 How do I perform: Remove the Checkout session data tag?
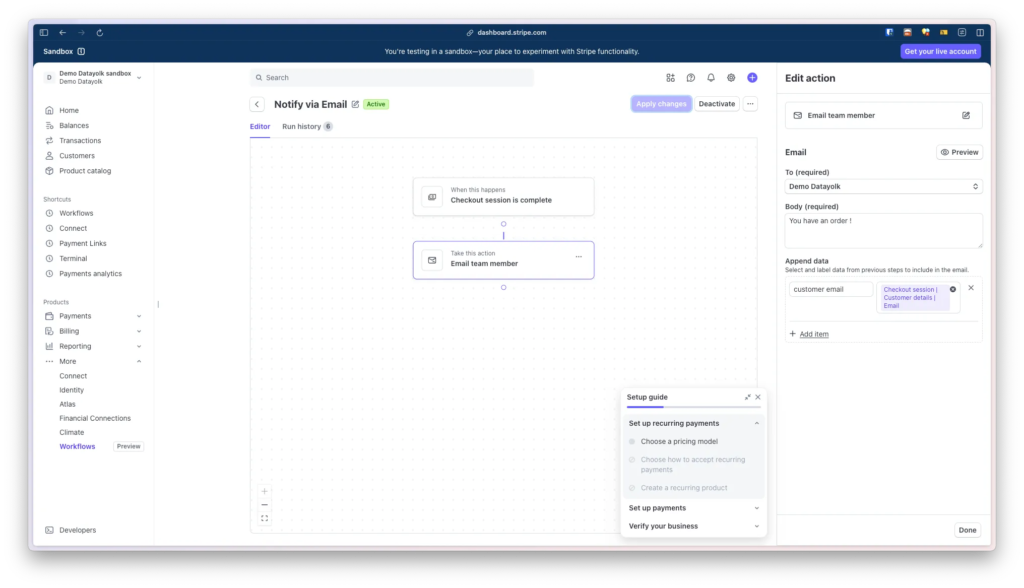click(953, 289)
